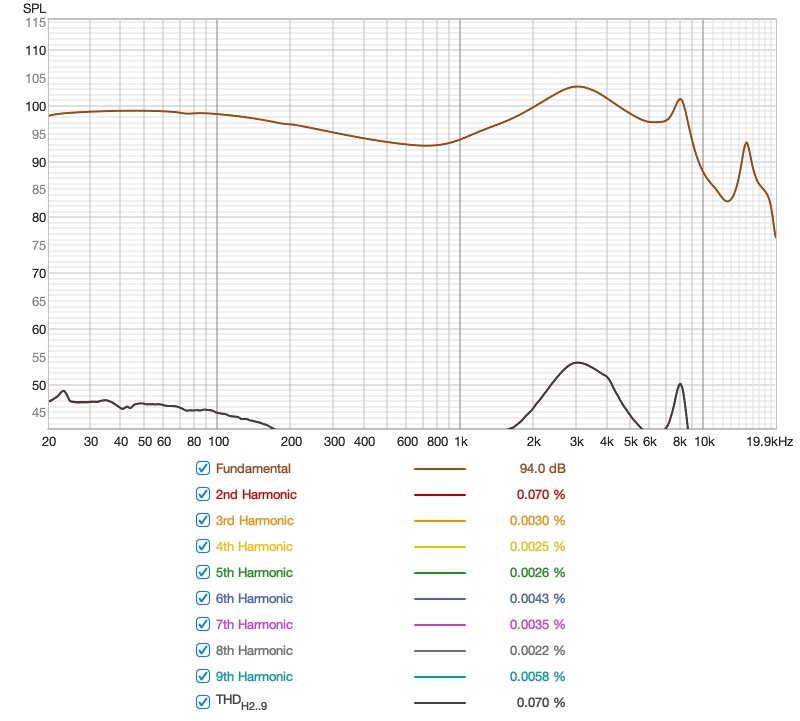Click the 0.0022 % value
Screen dimensions: 800x721
537,651
